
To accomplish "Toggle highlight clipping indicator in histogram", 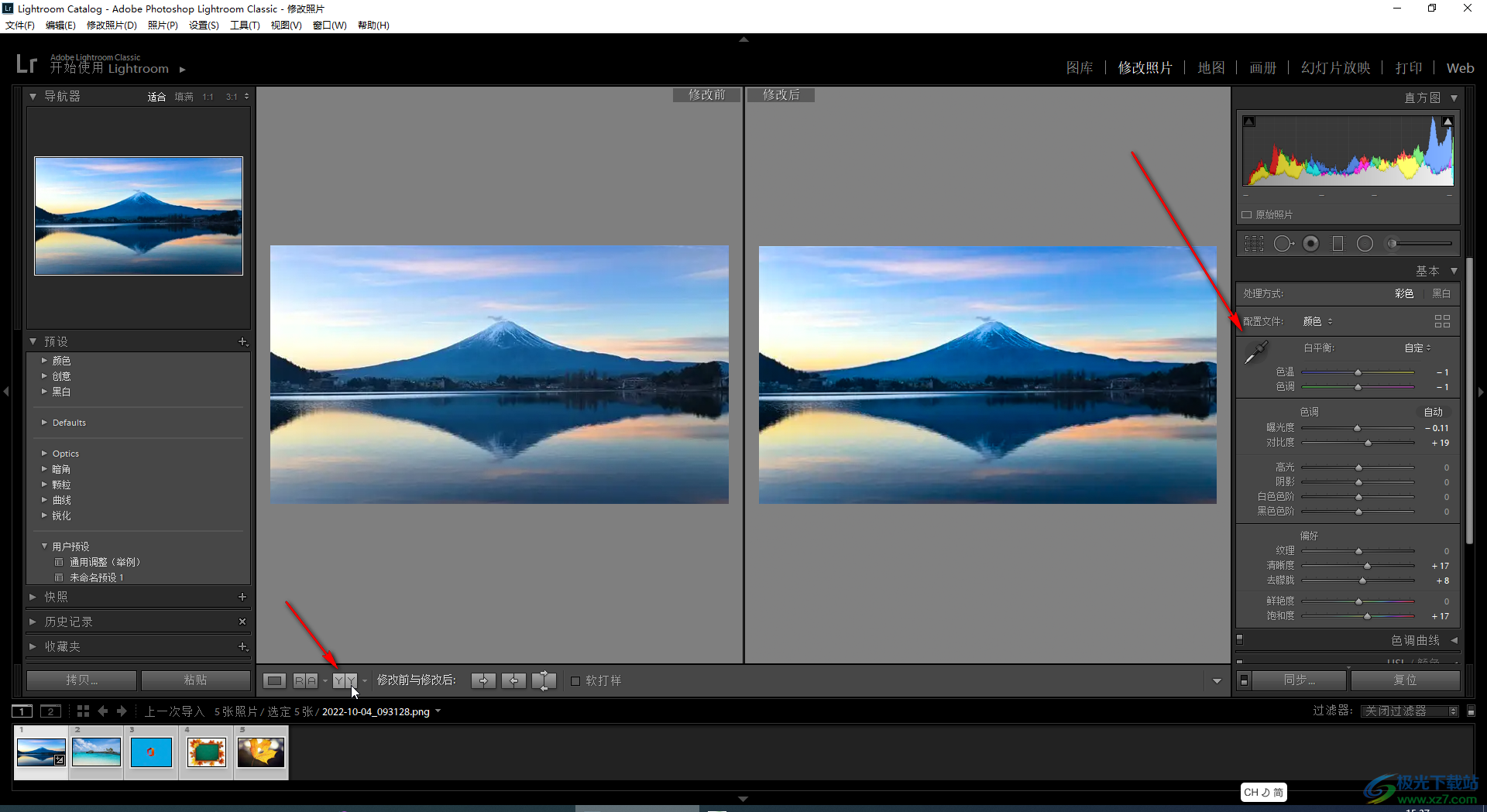I will [x=1448, y=122].
